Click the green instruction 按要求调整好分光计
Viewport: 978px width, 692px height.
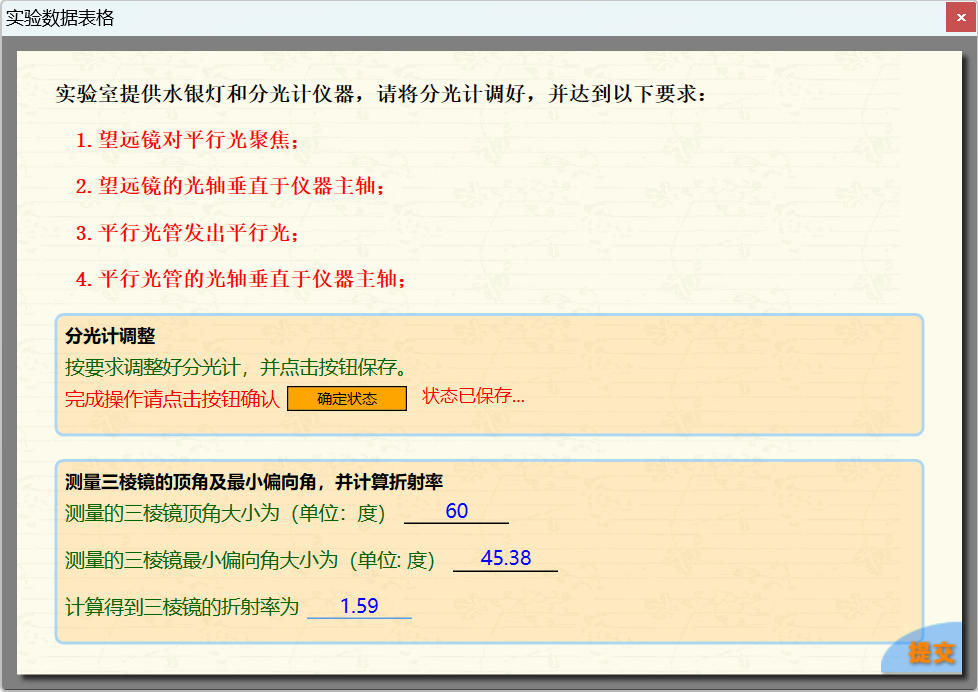(234, 366)
